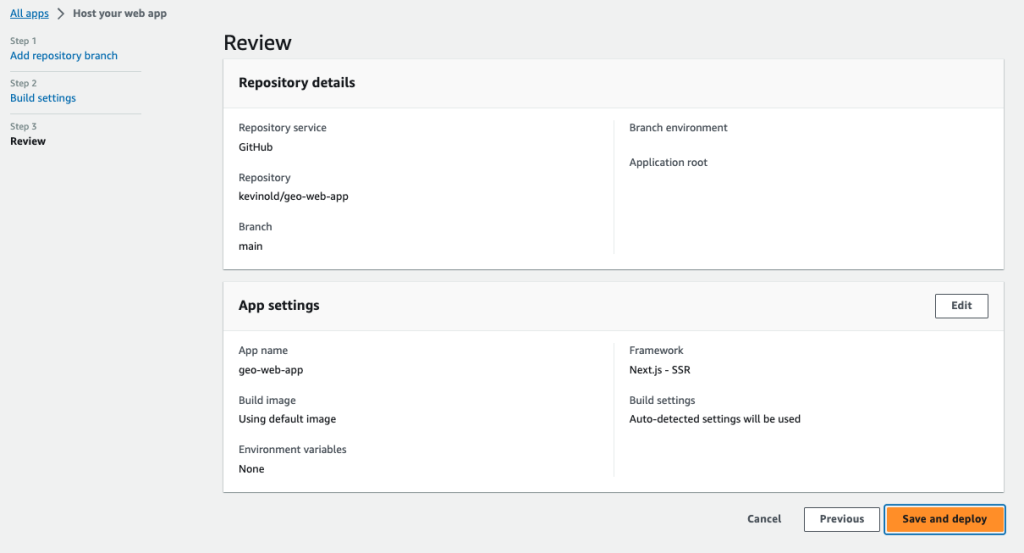Click the Next.js - SSR framework value
This screenshot has height=553, width=1024.
660,370
